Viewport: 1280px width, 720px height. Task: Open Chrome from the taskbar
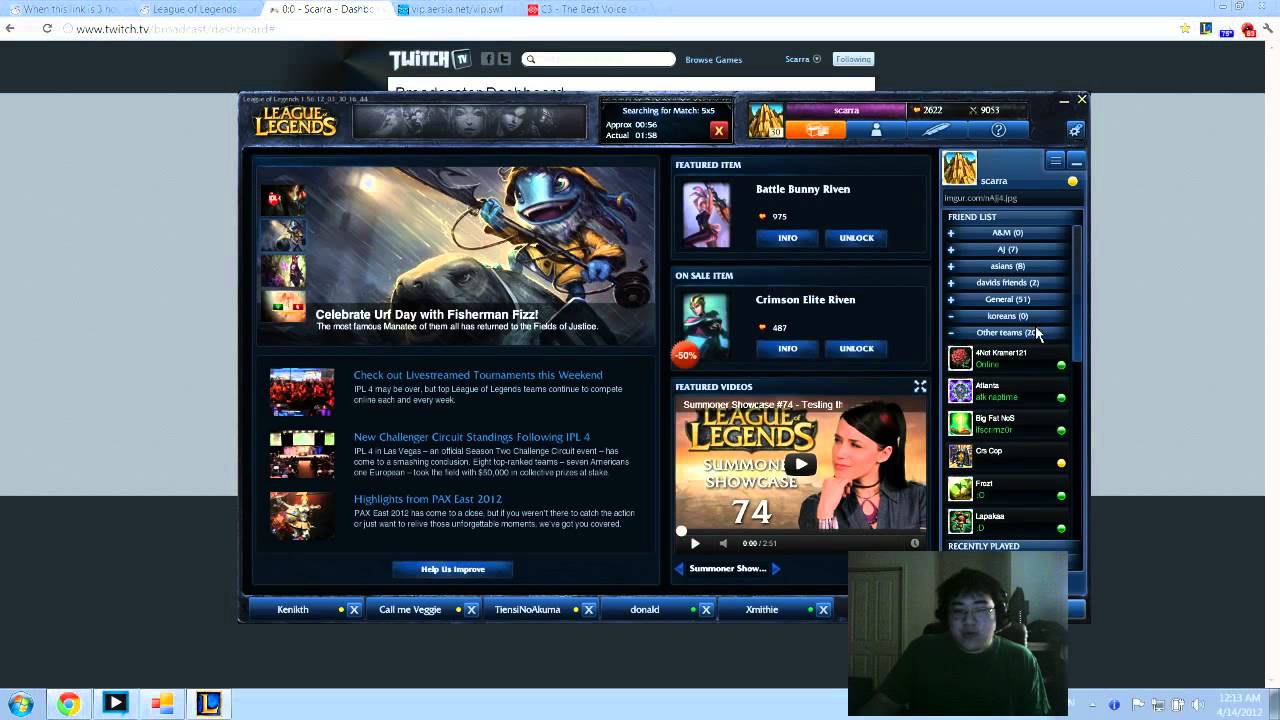tap(68, 704)
